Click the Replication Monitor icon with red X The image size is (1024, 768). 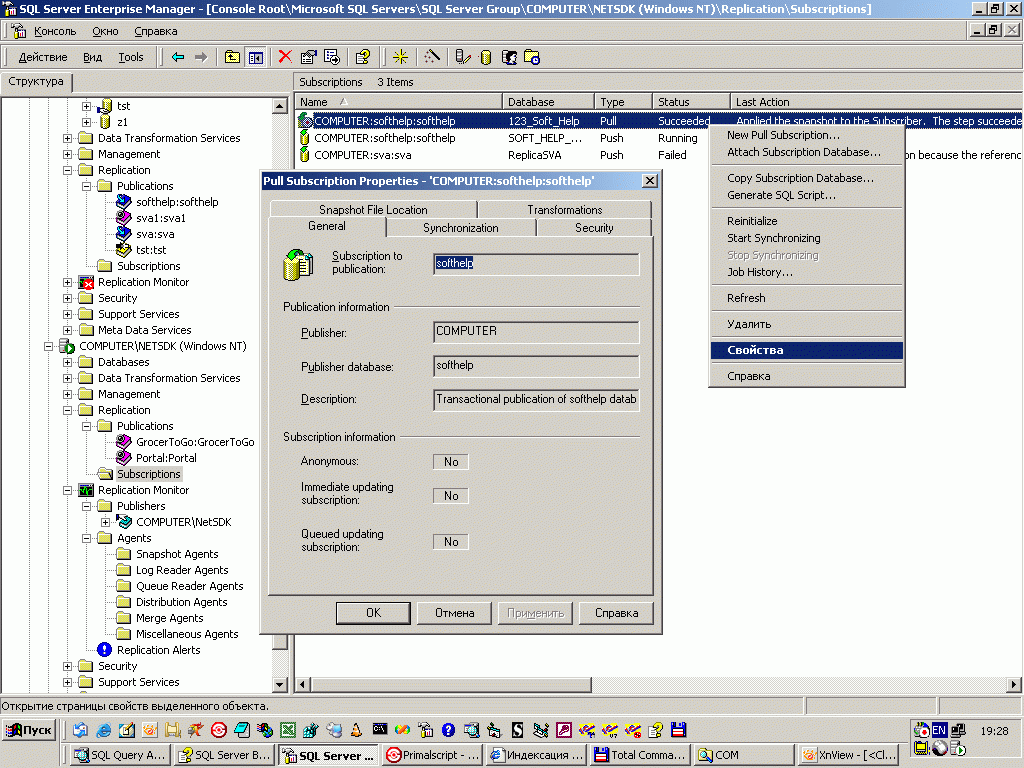click(86, 282)
